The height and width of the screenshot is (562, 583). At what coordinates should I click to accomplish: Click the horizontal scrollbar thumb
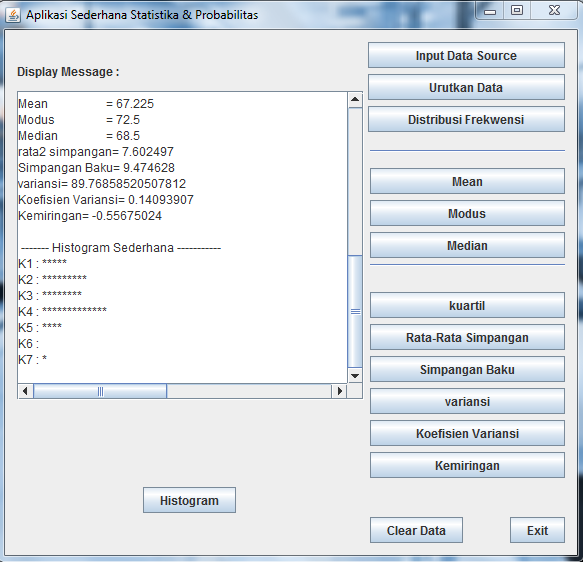(x=100, y=391)
